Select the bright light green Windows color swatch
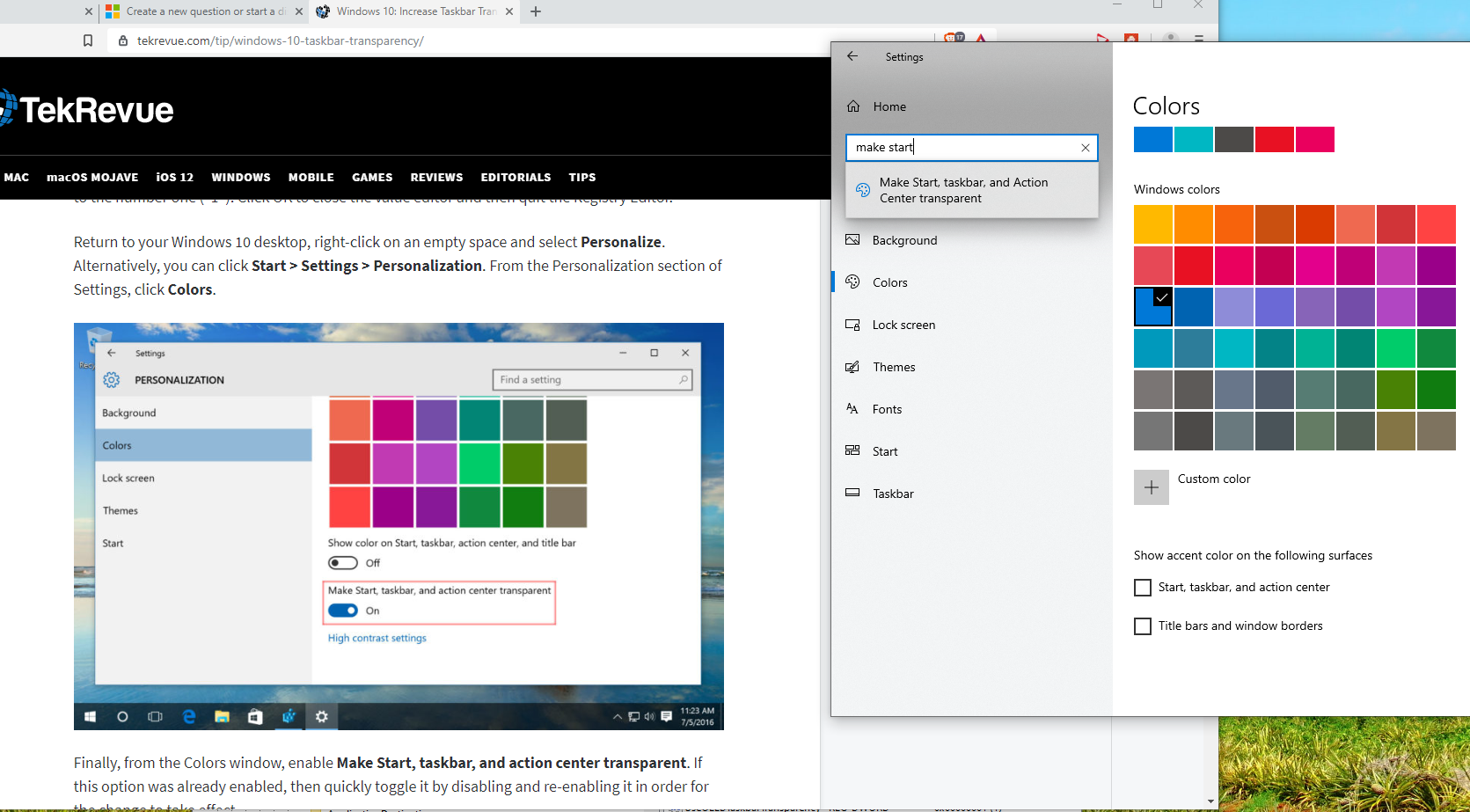This screenshot has width=1470, height=812. tap(1396, 348)
